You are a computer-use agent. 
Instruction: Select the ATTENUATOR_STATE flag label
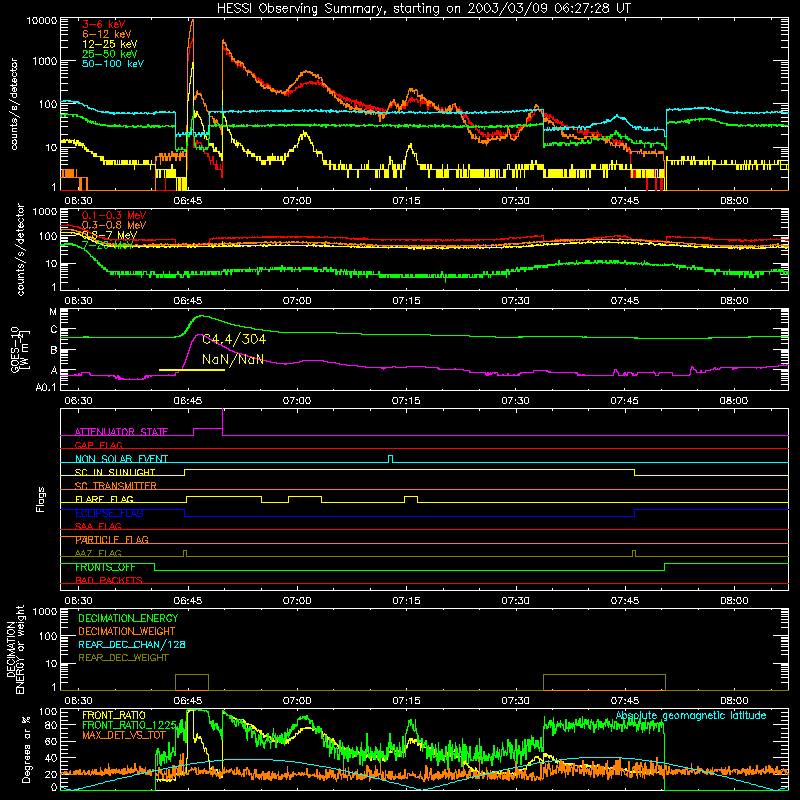pos(121,432)
